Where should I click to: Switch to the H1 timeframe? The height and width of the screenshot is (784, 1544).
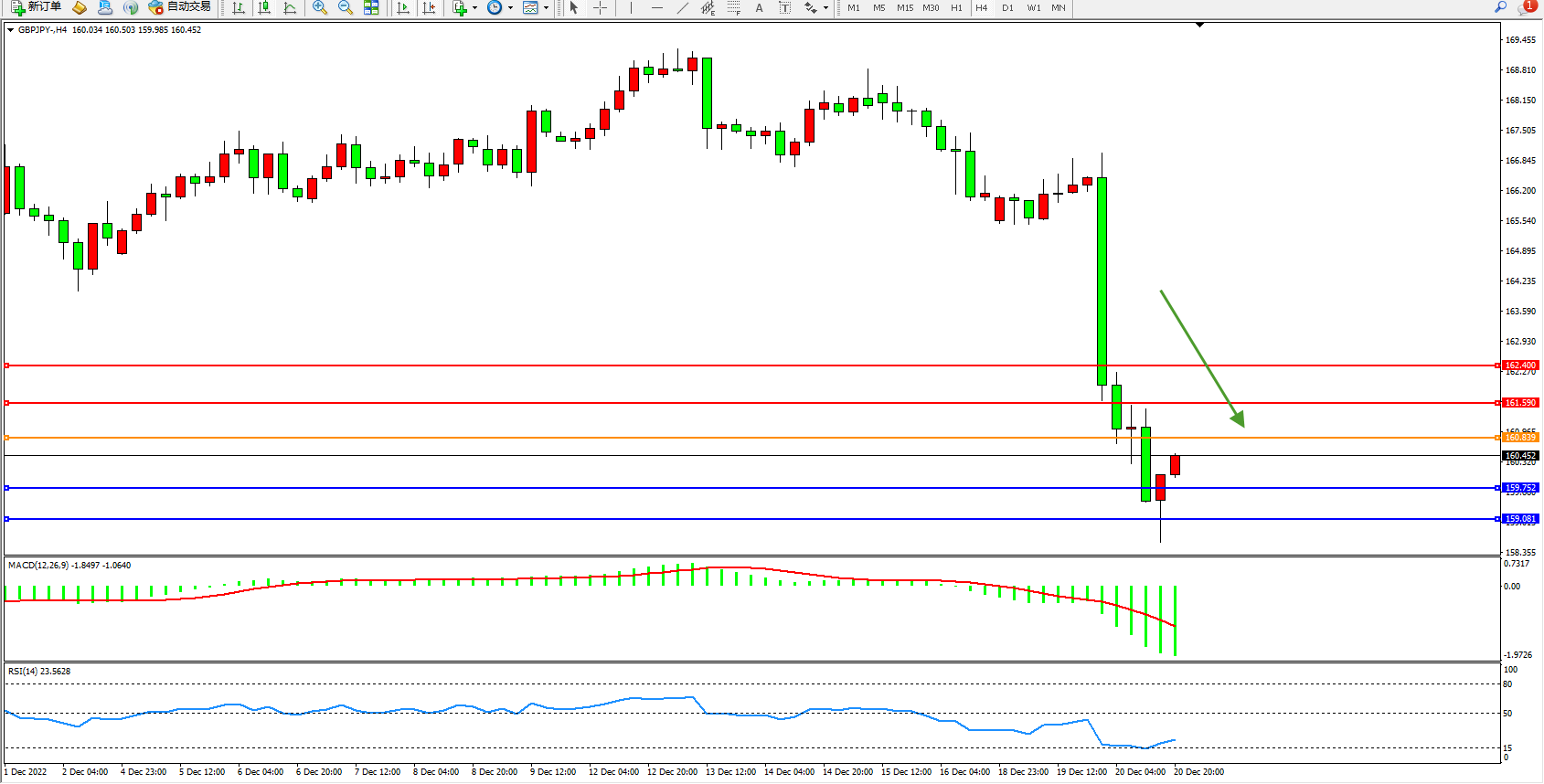(x=956, y=7)
